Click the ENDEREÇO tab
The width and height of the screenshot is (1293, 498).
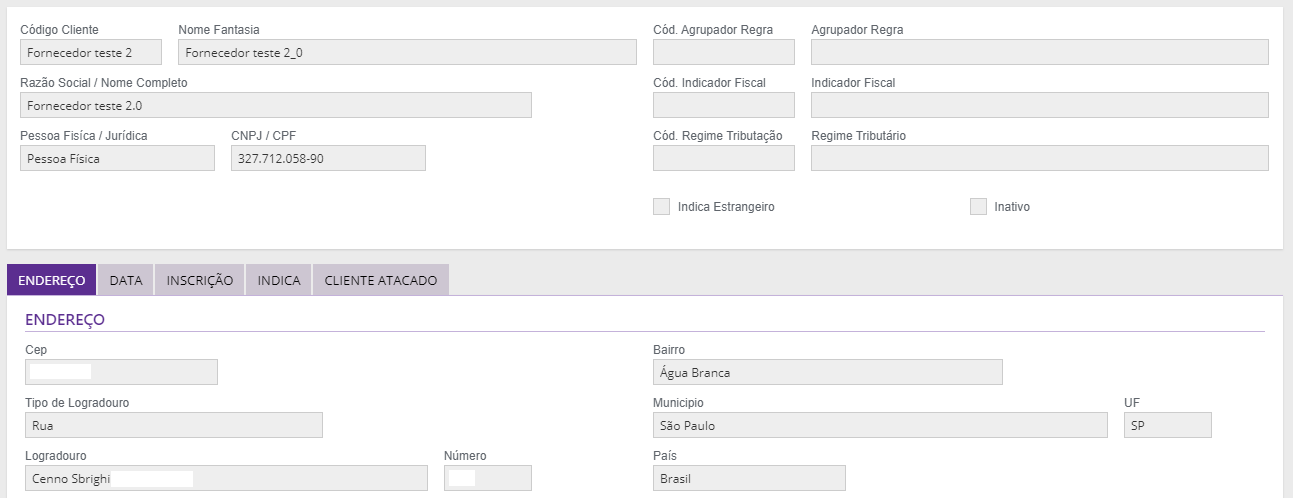(51, 280)
